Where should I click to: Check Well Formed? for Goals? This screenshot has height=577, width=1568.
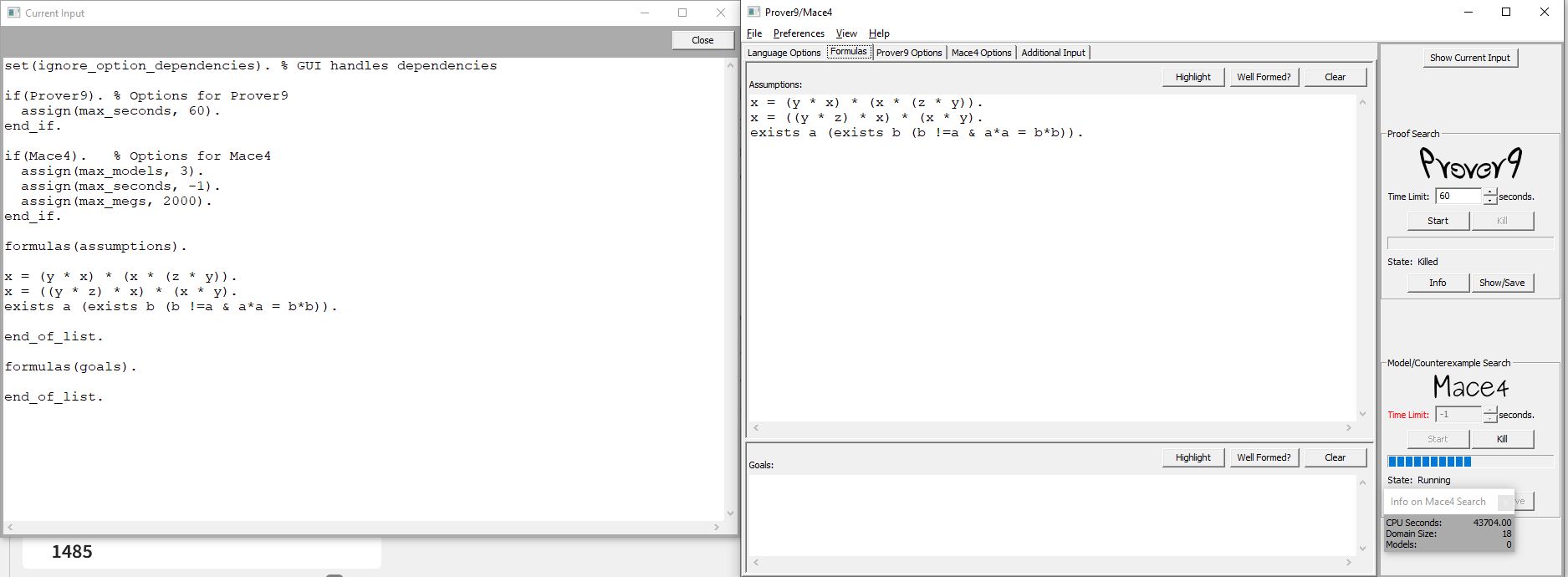click(x=1264, y=457)
